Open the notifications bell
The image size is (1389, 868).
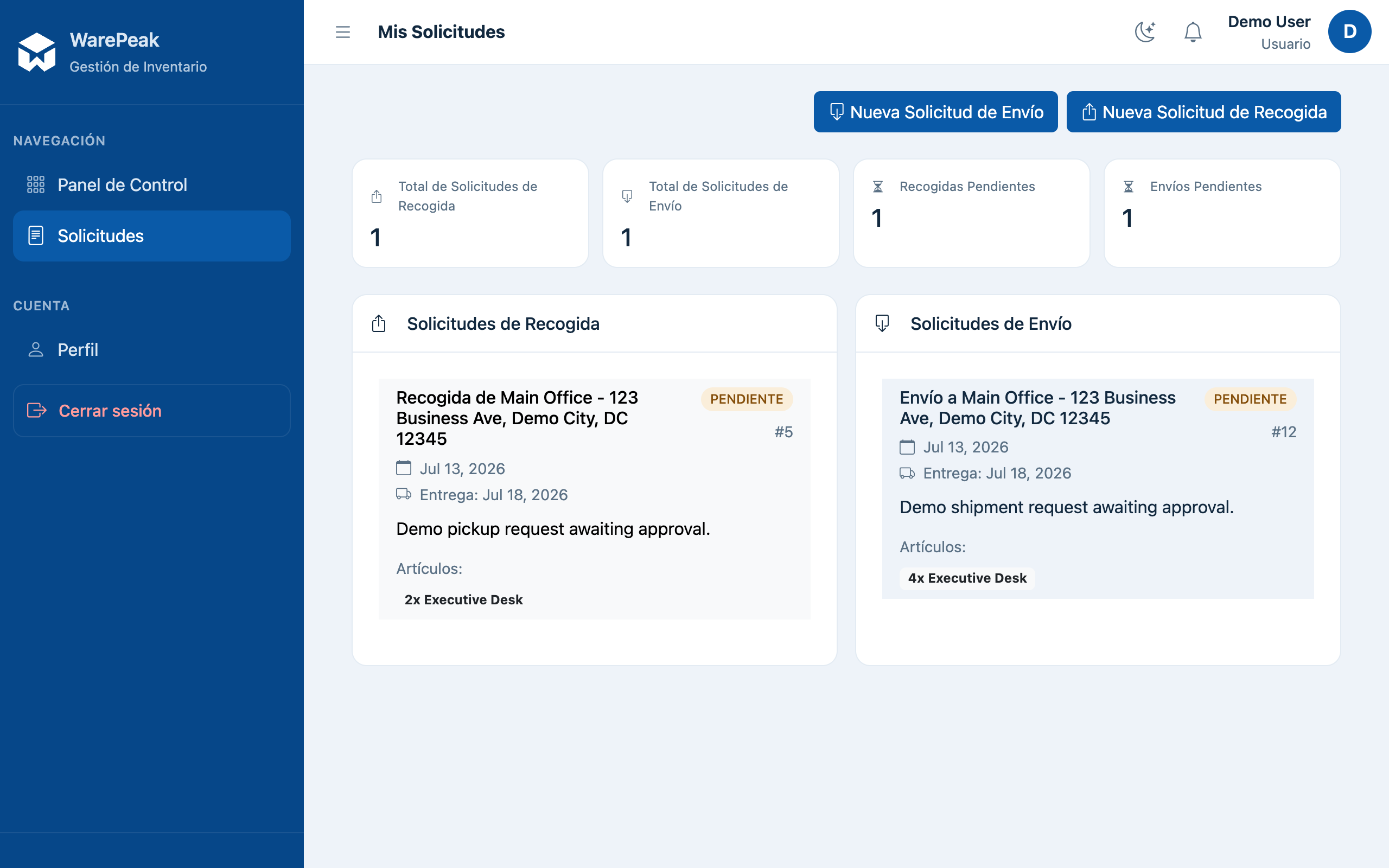pyautogui.click(x=1193, y=32)
